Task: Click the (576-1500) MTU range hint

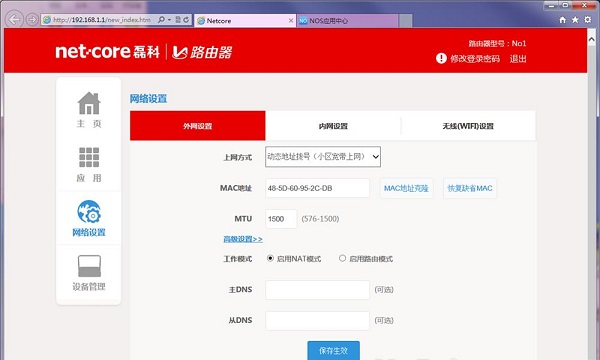Action: pos(320,219)
